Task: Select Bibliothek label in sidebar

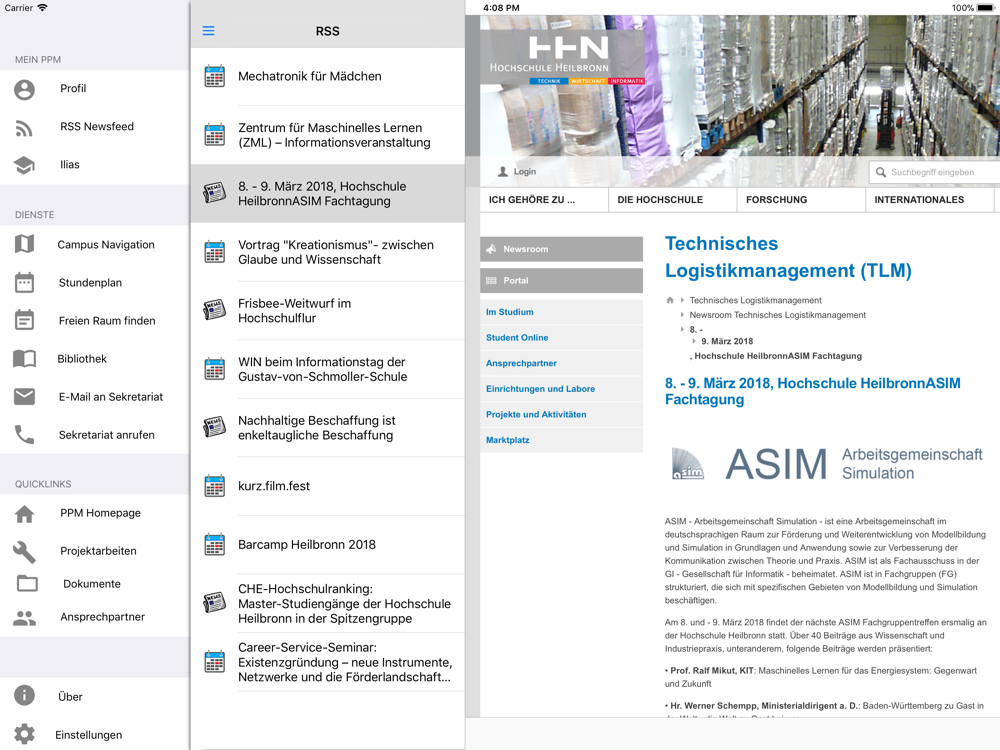Action: (x=82, y=359)
